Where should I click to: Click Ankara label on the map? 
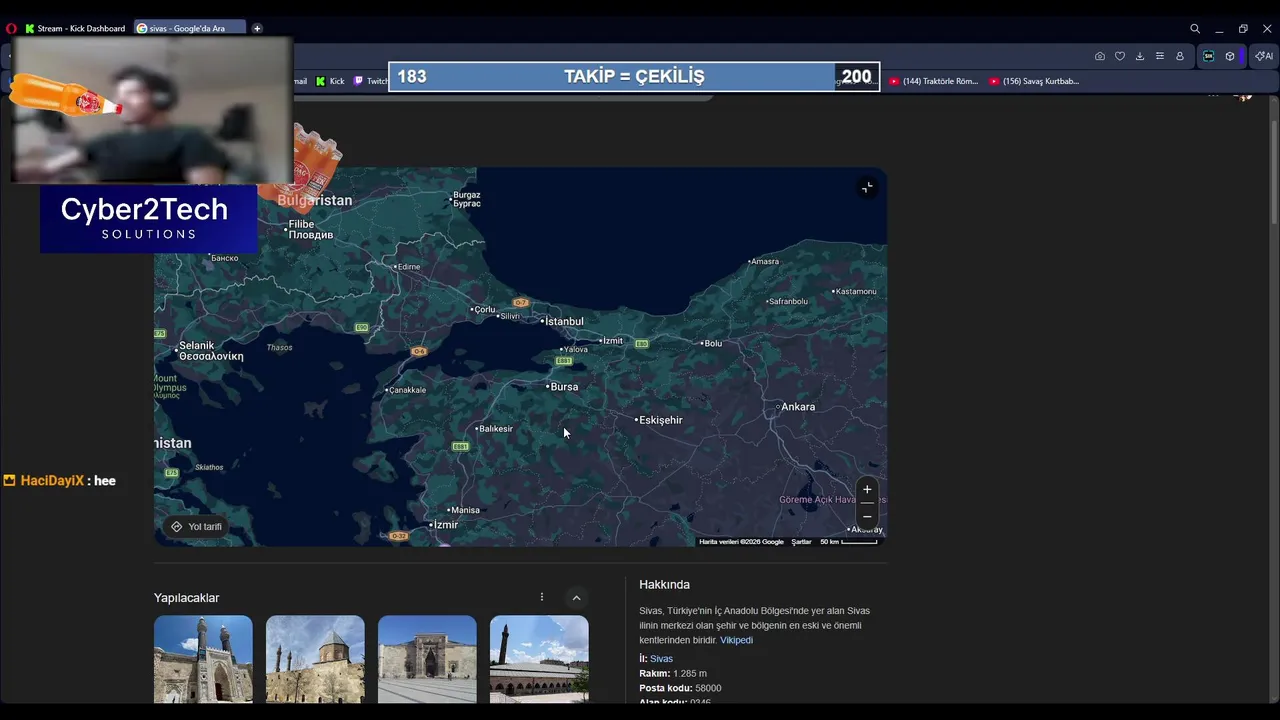tap(796, 407)
